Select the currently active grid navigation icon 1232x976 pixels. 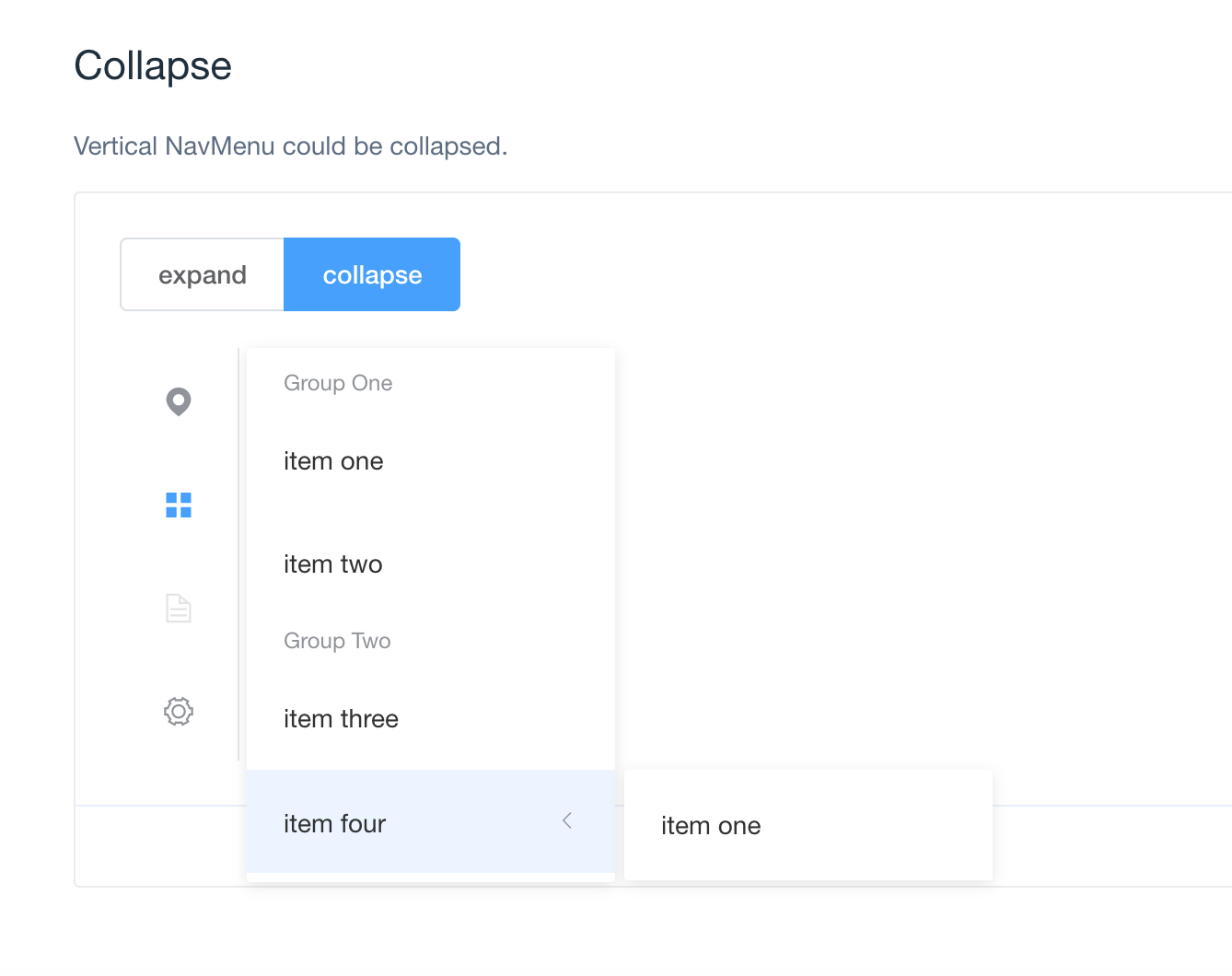(179, 505)
